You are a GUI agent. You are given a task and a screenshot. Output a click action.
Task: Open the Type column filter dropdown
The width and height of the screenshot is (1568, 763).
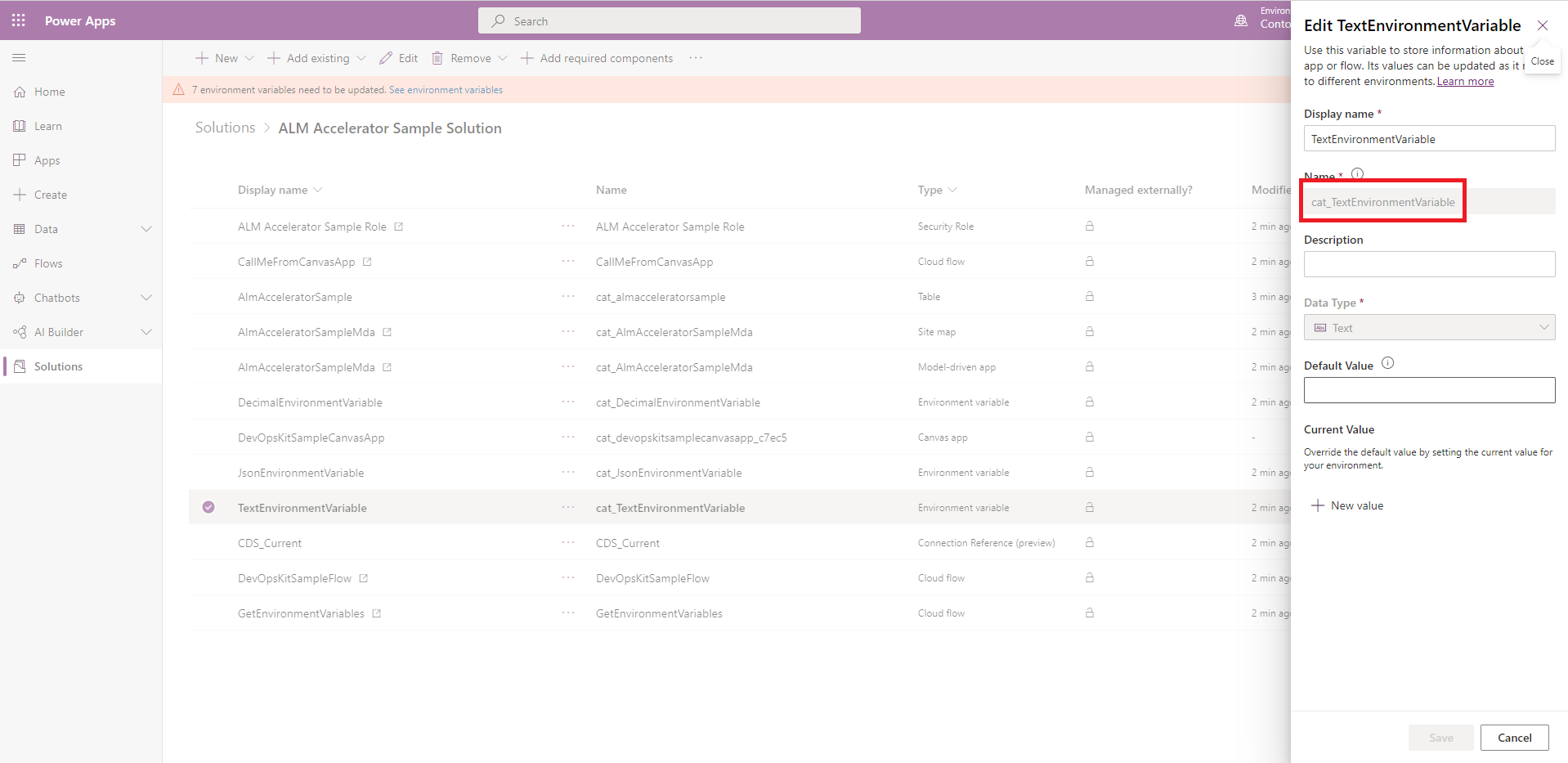pyautogui.click(x=952, y=190)
